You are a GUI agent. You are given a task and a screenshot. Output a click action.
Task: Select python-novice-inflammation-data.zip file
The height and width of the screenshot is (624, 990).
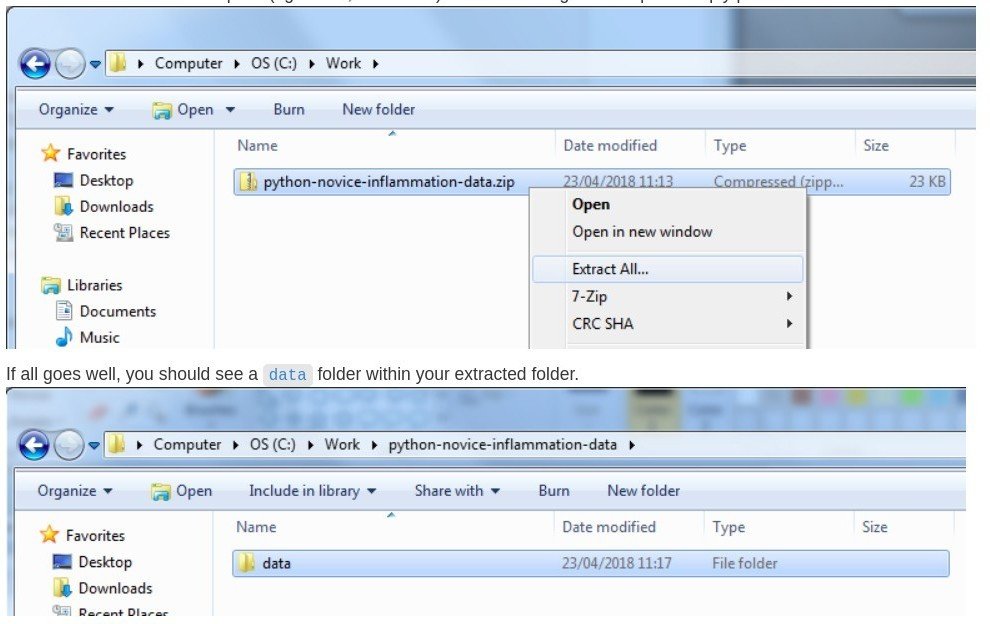(x=592, y=182)
